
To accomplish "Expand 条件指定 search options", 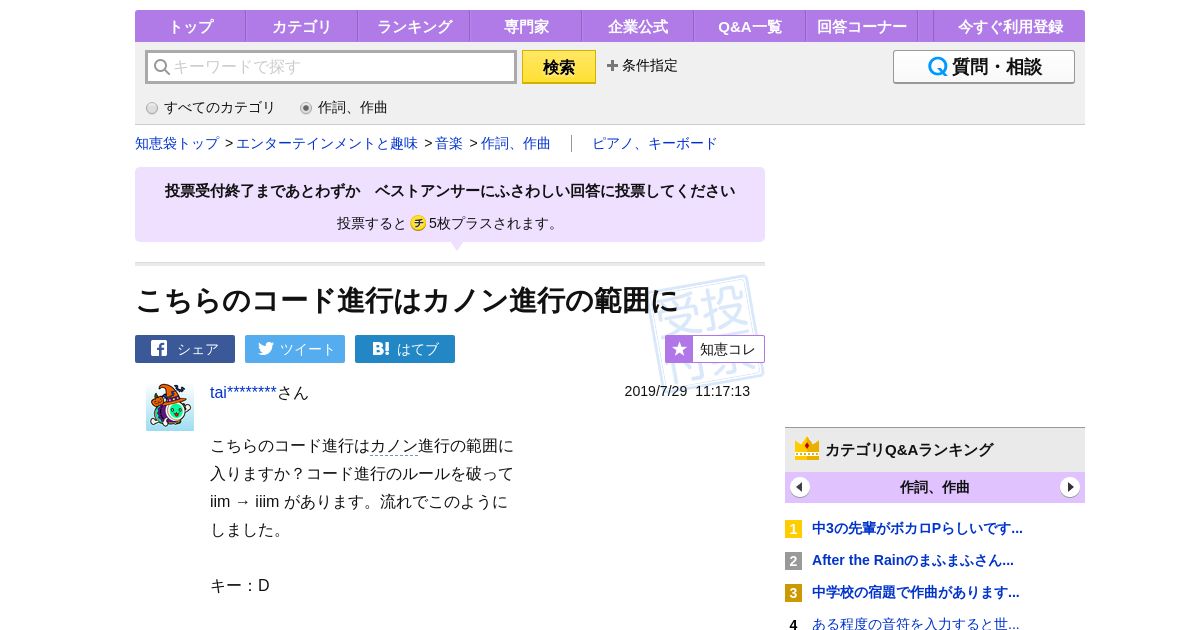I will [642, 65].
